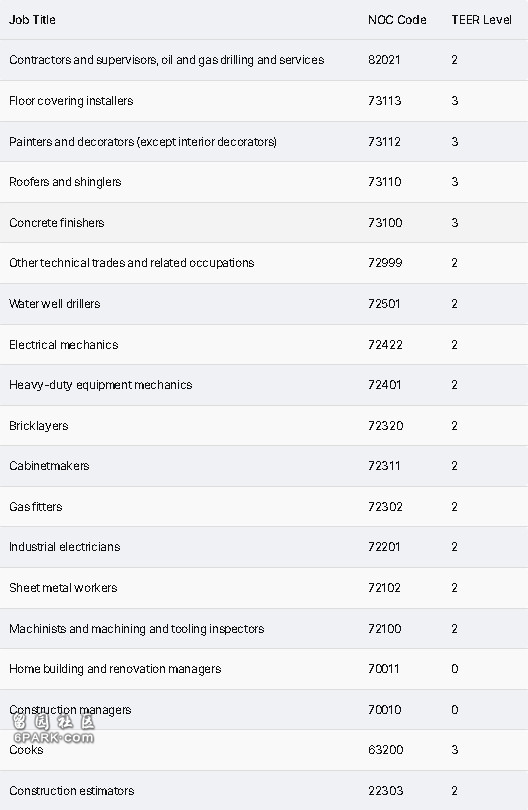Click the NOC Code column header
This screenshot has height=810, width=528.
click(397, 20)
